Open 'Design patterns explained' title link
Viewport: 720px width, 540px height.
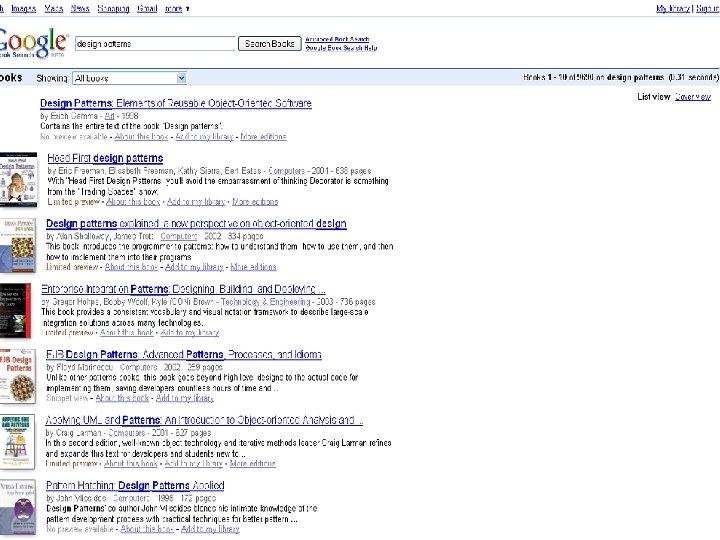[x=196, y=224]
